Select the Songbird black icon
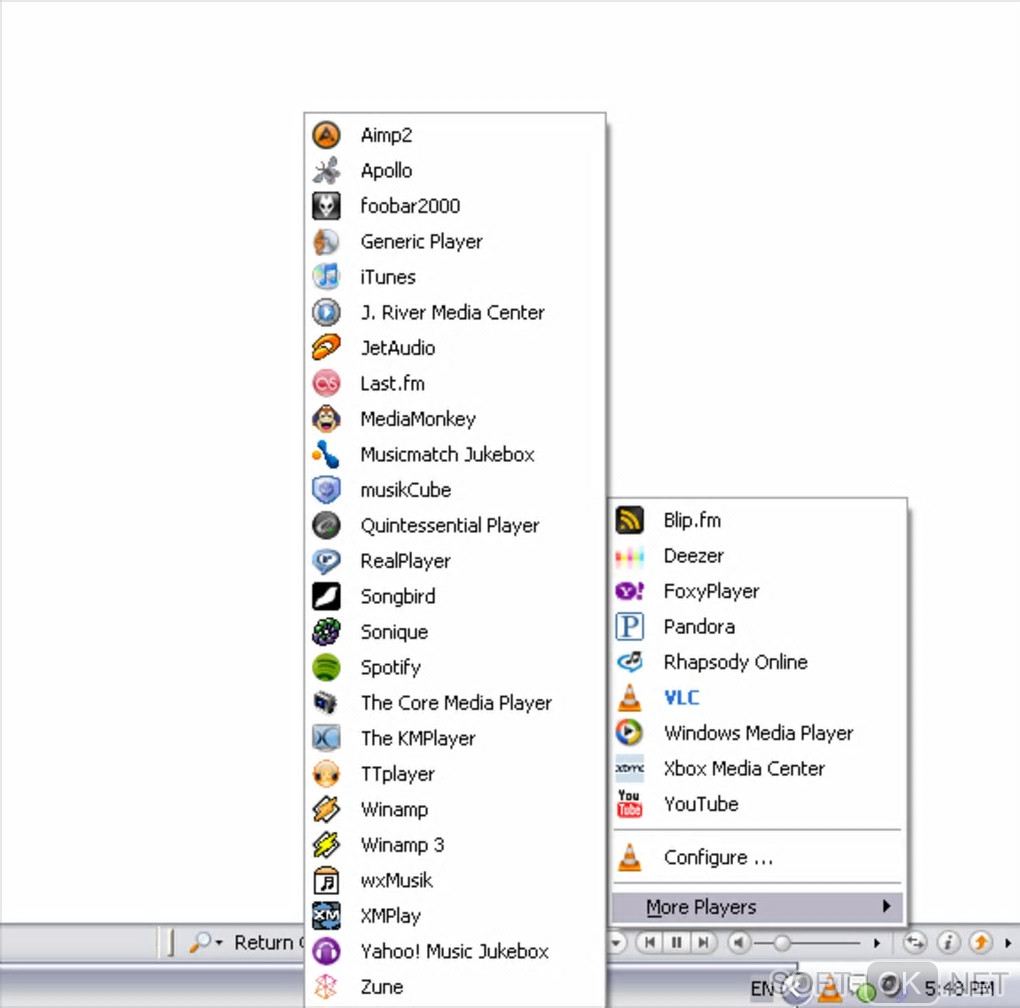The height and width of the screenshot is (1008, 1020). click(326, 596)
